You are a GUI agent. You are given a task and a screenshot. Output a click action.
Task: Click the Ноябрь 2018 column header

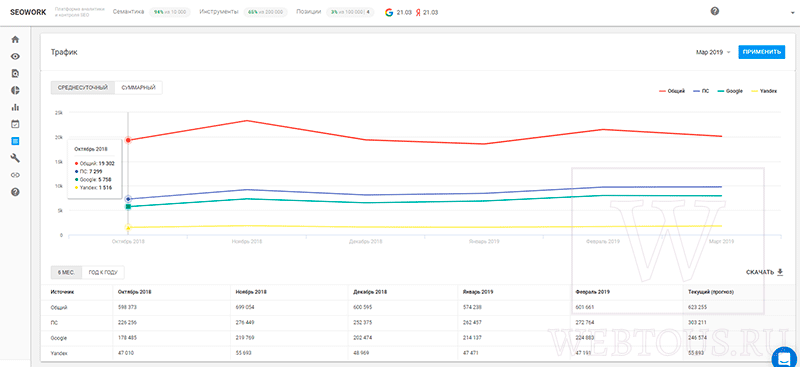[x=251, y=292]
